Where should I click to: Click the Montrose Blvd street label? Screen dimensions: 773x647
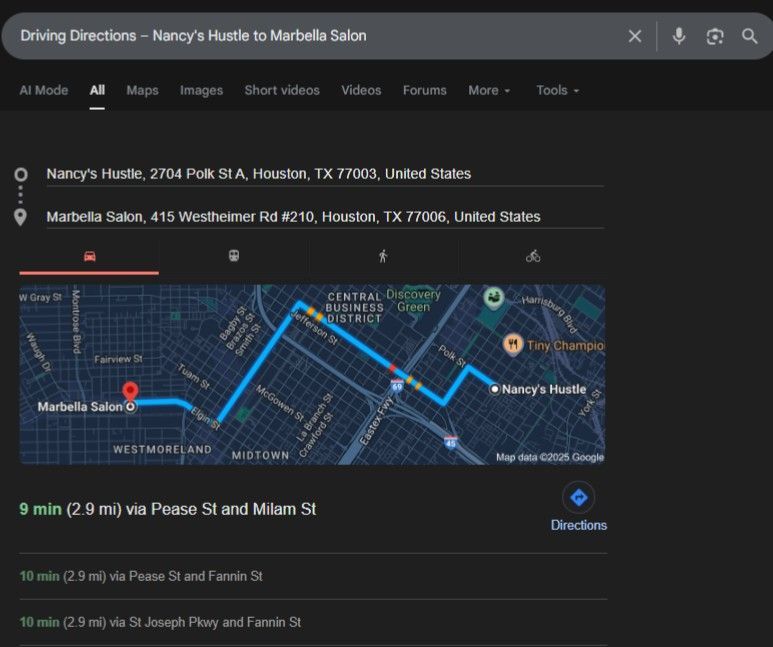pyautogui.click(x=76, y=322)
